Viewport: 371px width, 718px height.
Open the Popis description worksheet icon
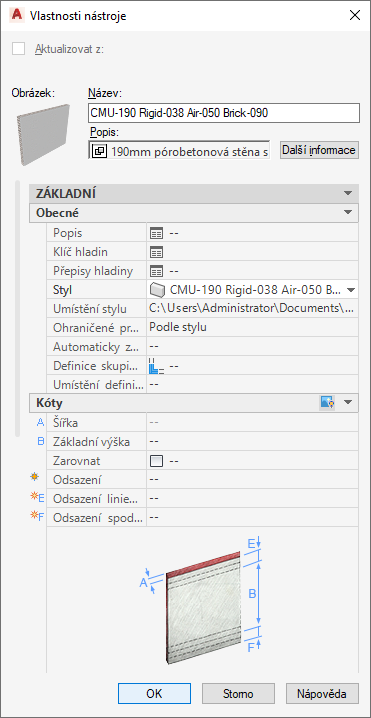[x=157, y=233]
